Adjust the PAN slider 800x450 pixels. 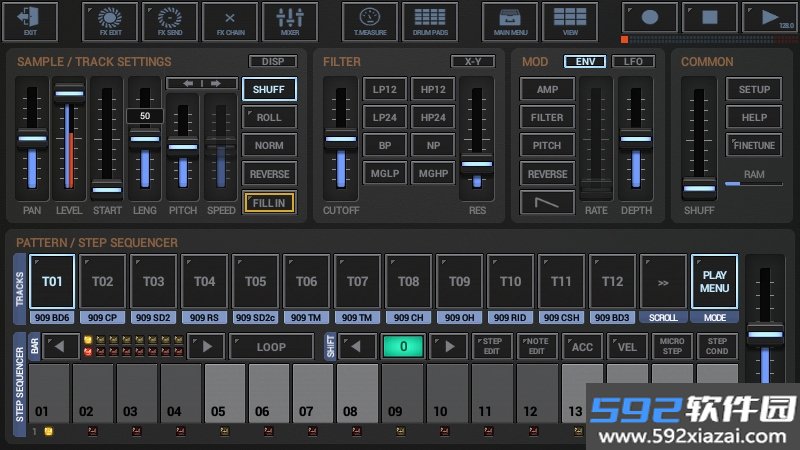32,139
